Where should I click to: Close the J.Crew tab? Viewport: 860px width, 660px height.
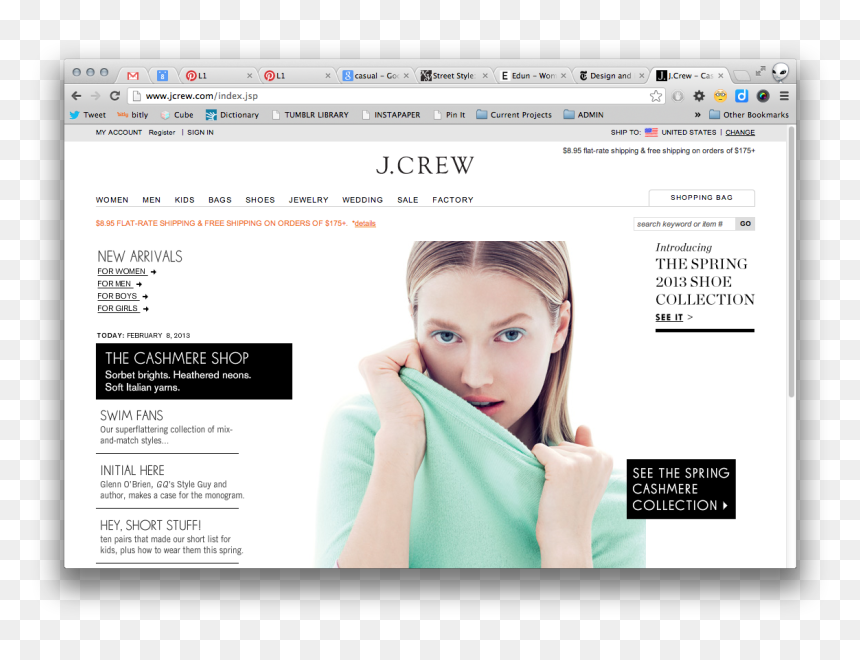tap(721, 76)
